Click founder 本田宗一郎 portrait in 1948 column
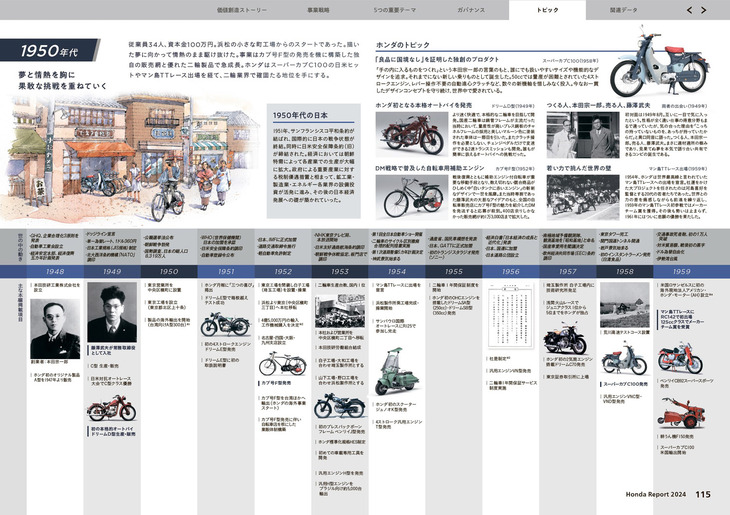The image size is (730, 515). (x=55, y=329)
